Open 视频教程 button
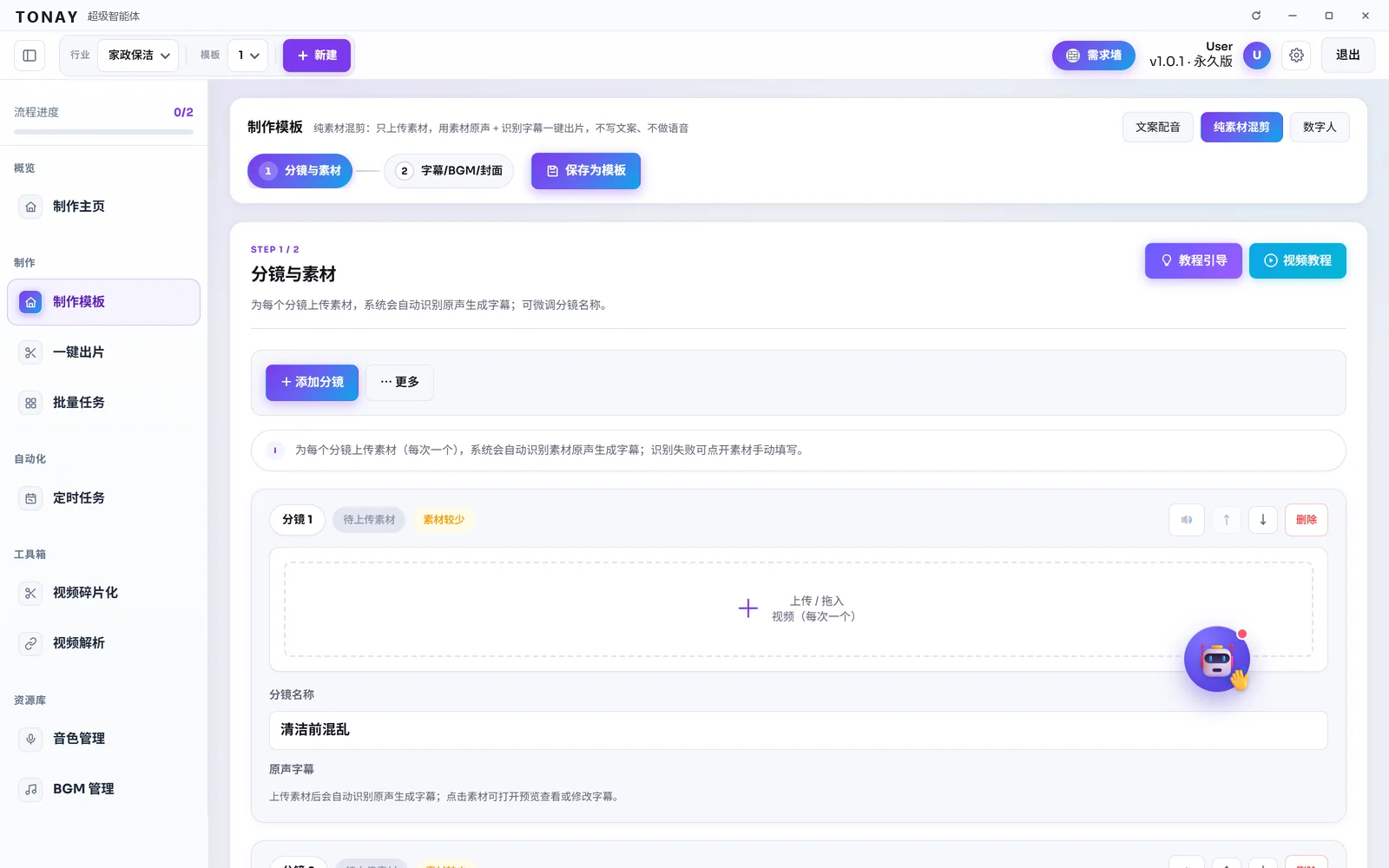This screenshot has height=868, width=1389. (1298, 260)
